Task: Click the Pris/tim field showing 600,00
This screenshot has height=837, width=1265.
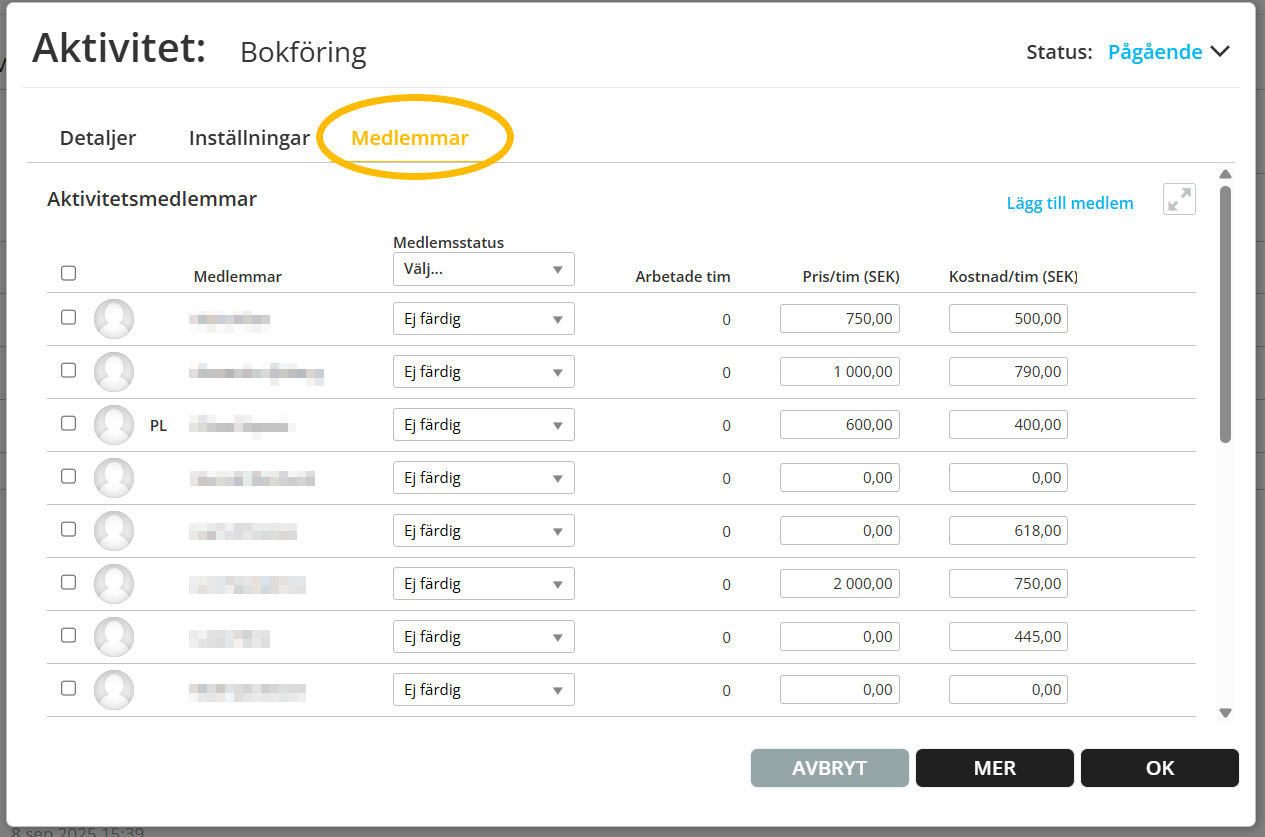Action: tap(839, 425)
